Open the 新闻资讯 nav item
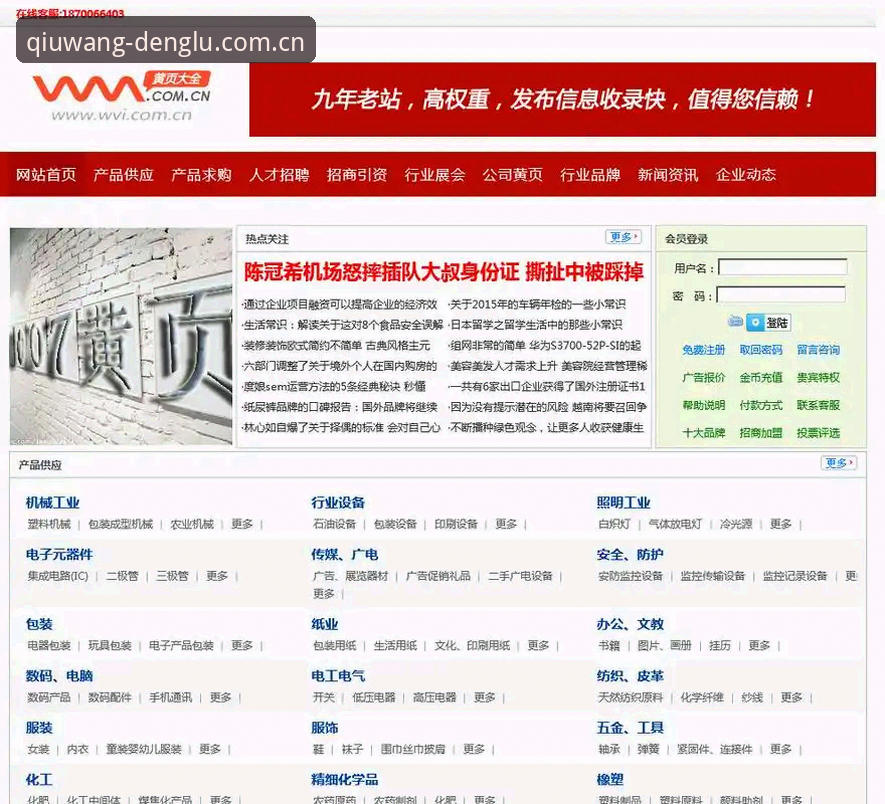The width and height of the screenshot is (885, 804). pos(668,174)
